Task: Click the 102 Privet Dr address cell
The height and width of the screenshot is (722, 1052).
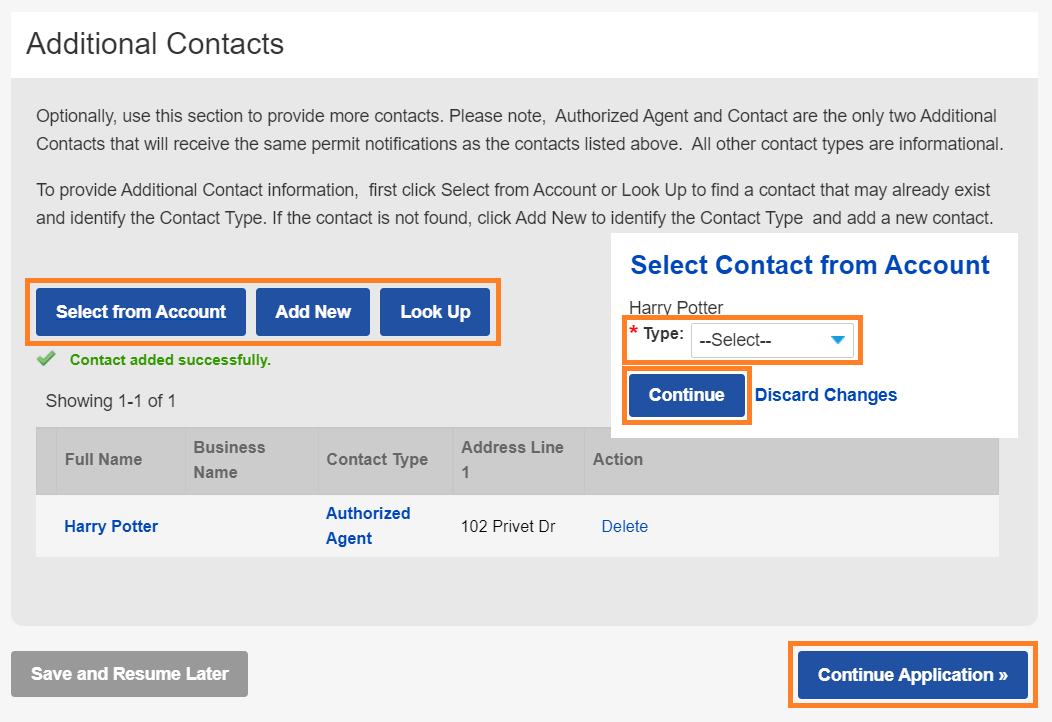Action: coord(508,526)
